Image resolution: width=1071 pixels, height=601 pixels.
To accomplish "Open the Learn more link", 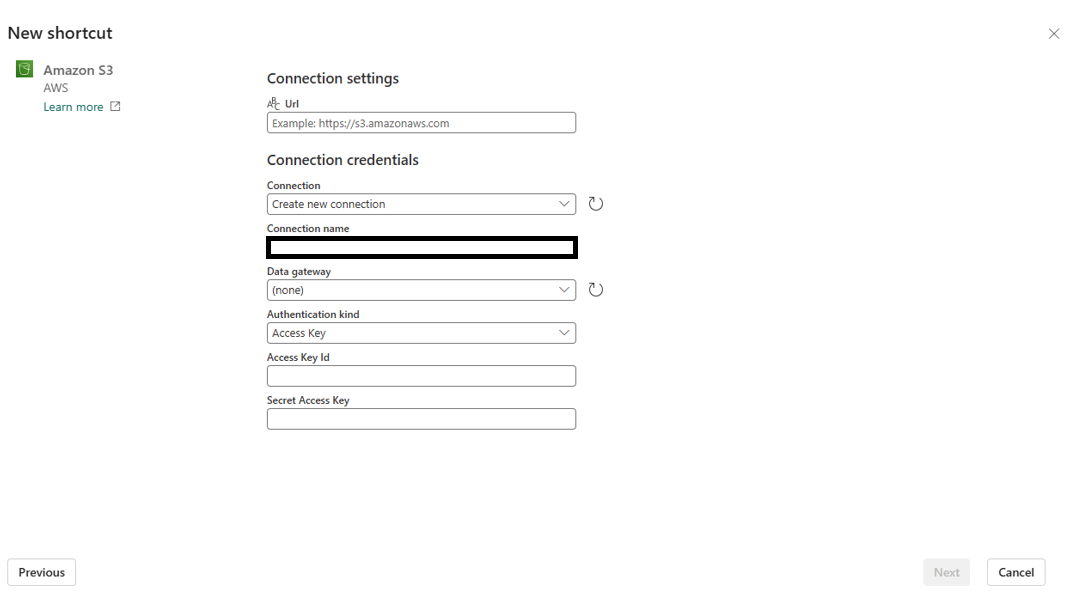I will [x=73, y=107].
